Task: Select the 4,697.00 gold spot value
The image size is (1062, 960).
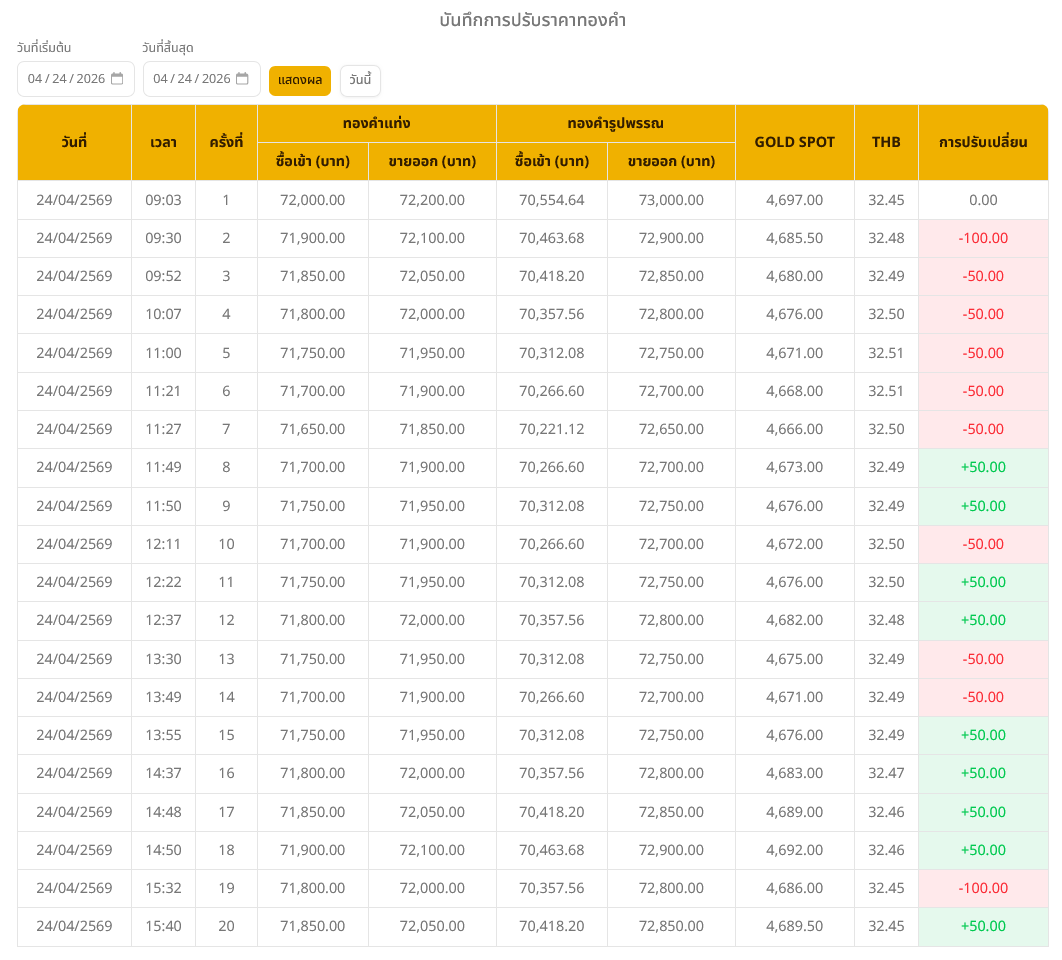Action: (794, 200)
